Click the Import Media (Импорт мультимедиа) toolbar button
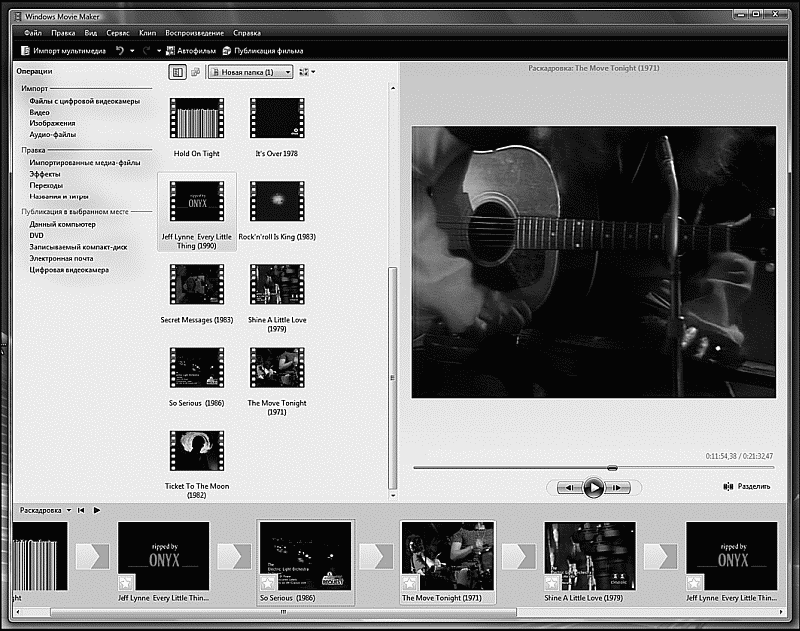This screenshot has height=631, width=800. [62, 50]
